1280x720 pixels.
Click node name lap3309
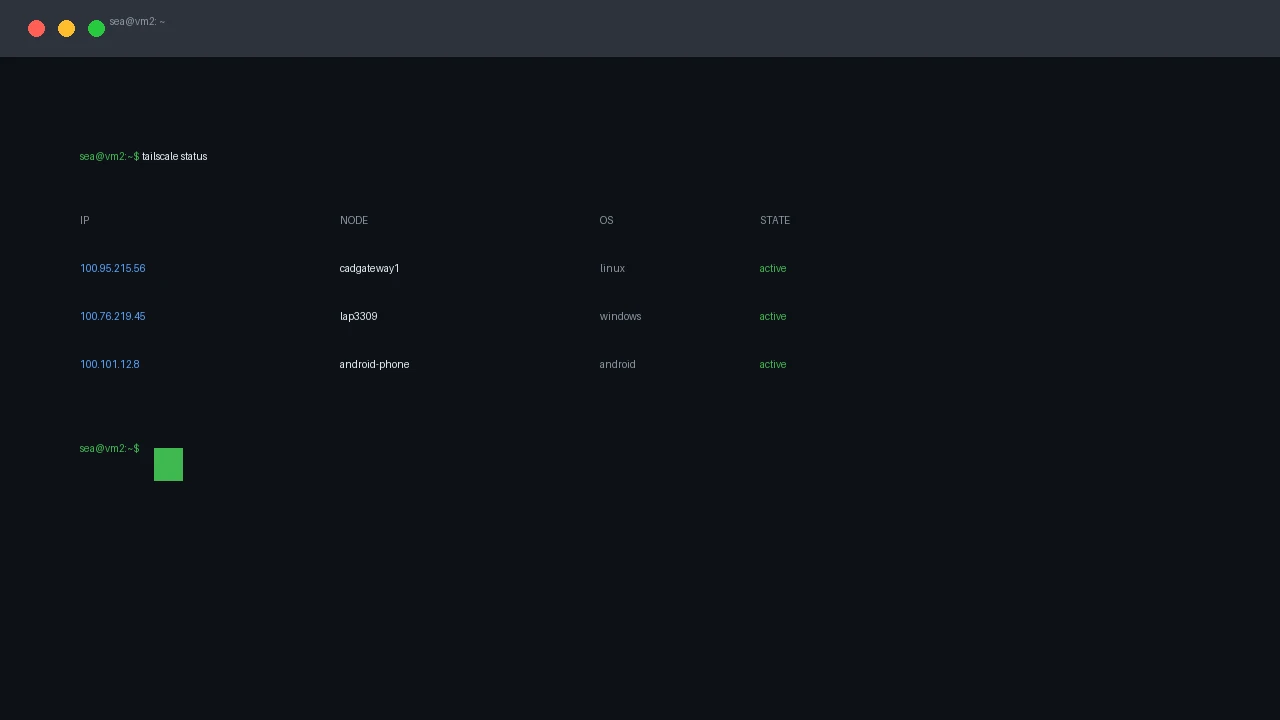coord(359,317)
